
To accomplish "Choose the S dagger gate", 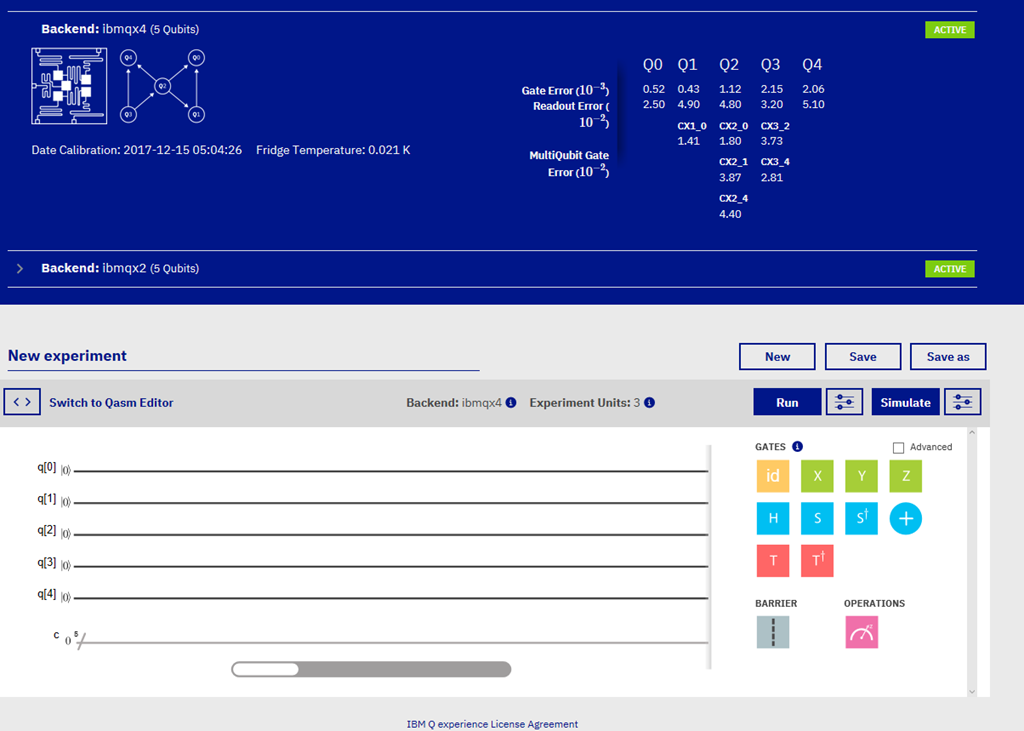I will (x=861, y=518).
